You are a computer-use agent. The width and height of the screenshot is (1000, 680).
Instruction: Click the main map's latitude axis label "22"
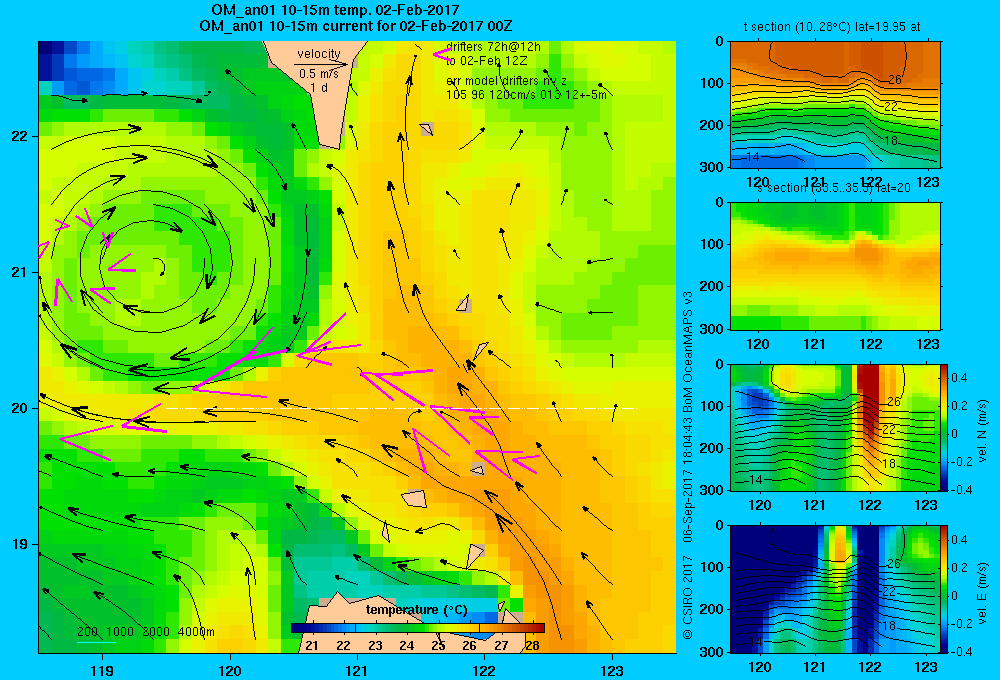click(20, 137)
